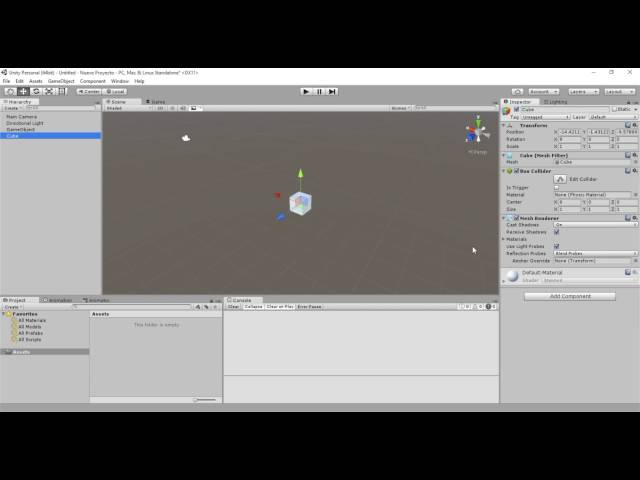Click search by type icon in Project

tap(198, 307)
